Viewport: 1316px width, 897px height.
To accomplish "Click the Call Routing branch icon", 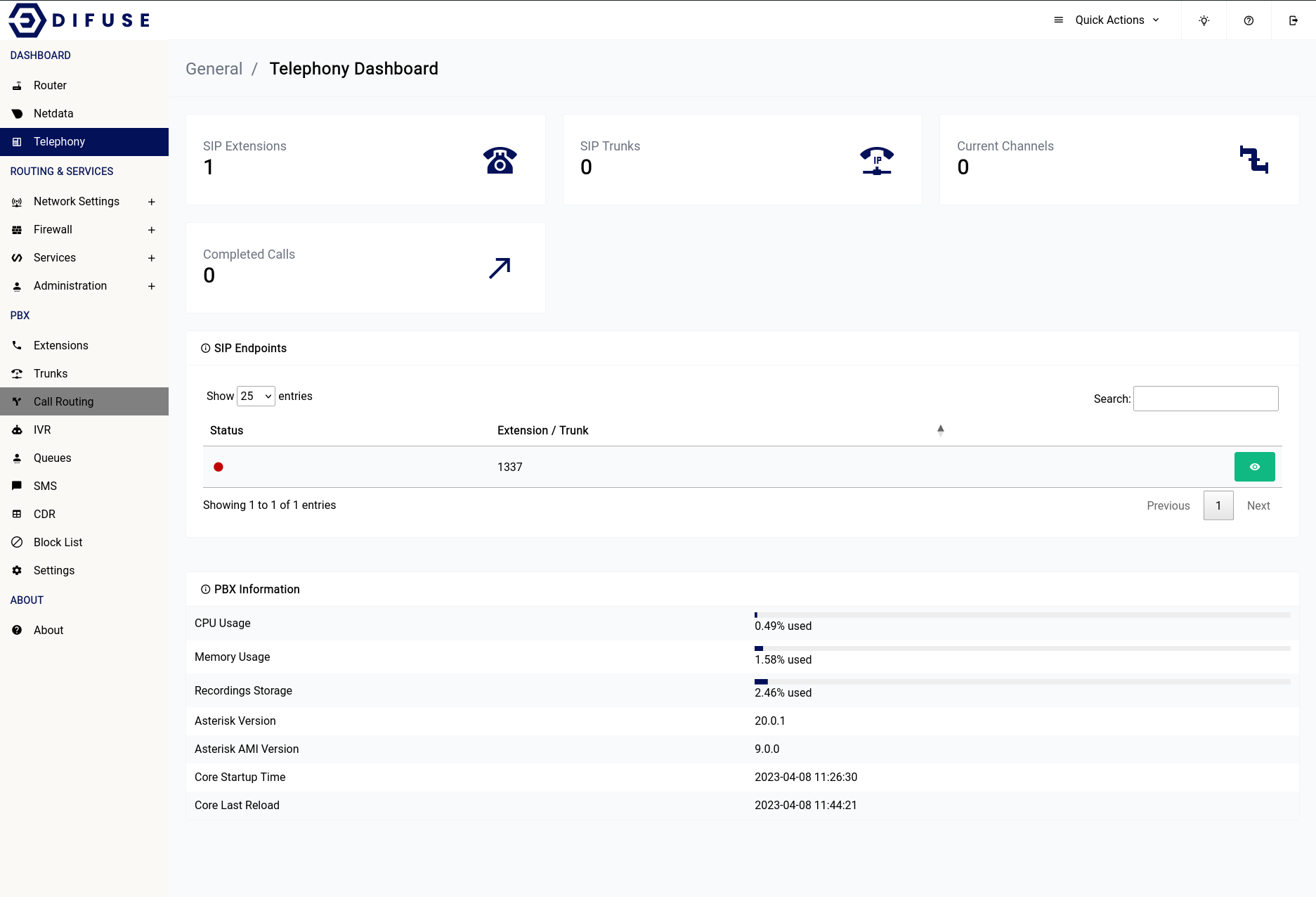I will point(17,402).
